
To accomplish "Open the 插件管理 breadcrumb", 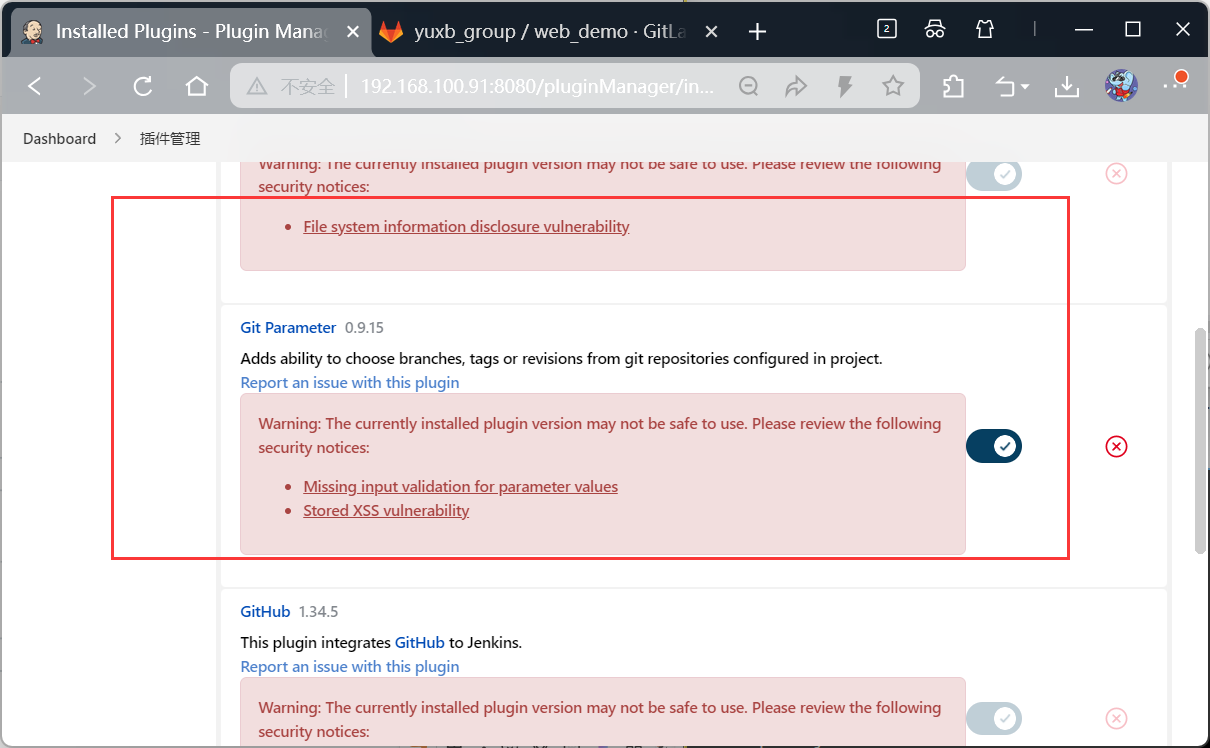I will point(170,139).
